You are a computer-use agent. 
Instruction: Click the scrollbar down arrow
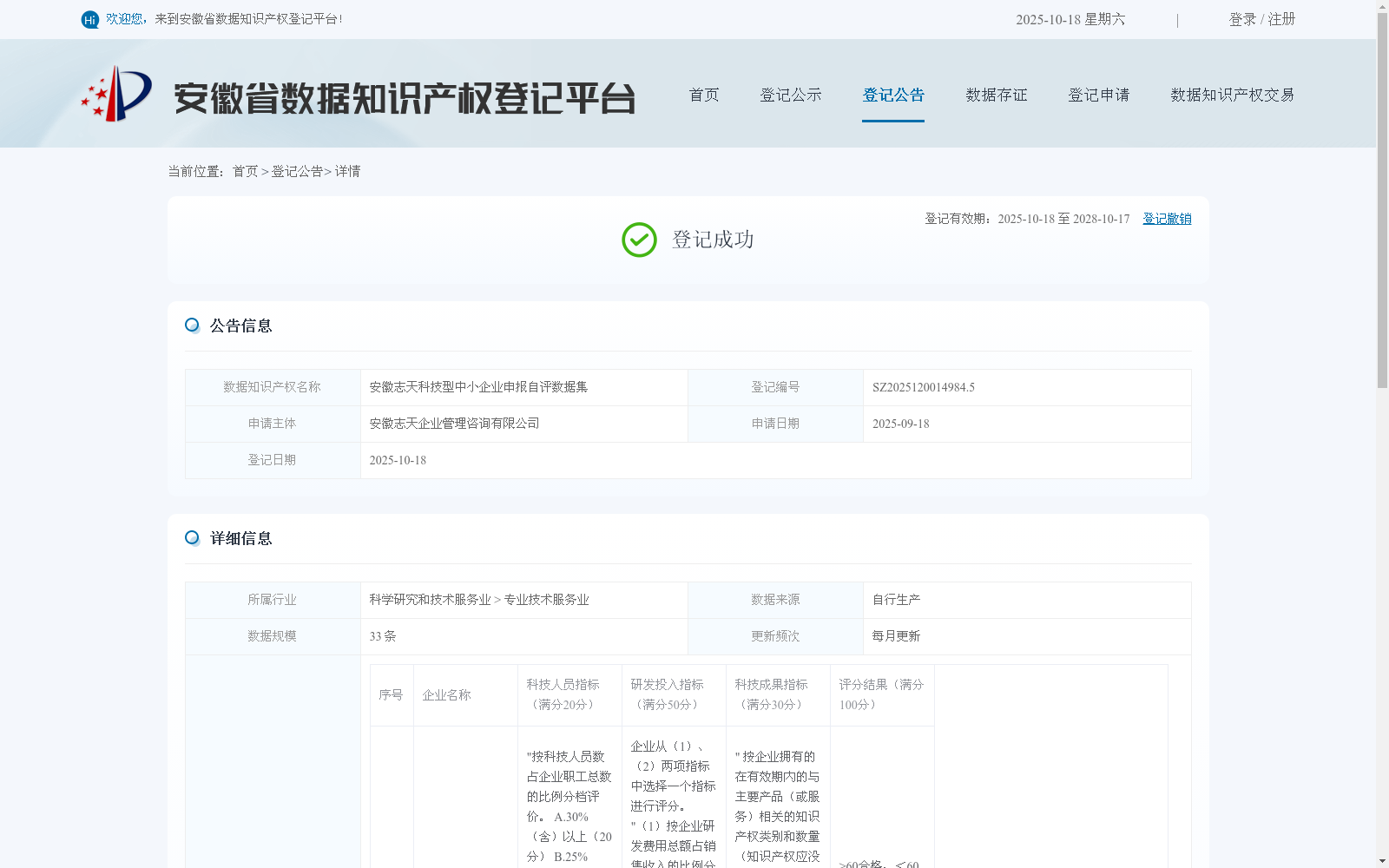tap(1382, 861)
